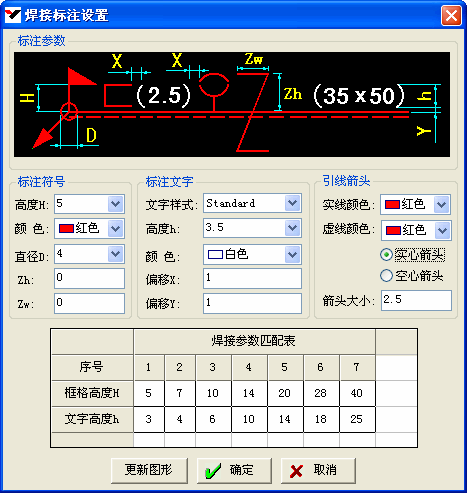Click the 偏移X input field
Screen dimensions: 467x493
pos(252,278)
